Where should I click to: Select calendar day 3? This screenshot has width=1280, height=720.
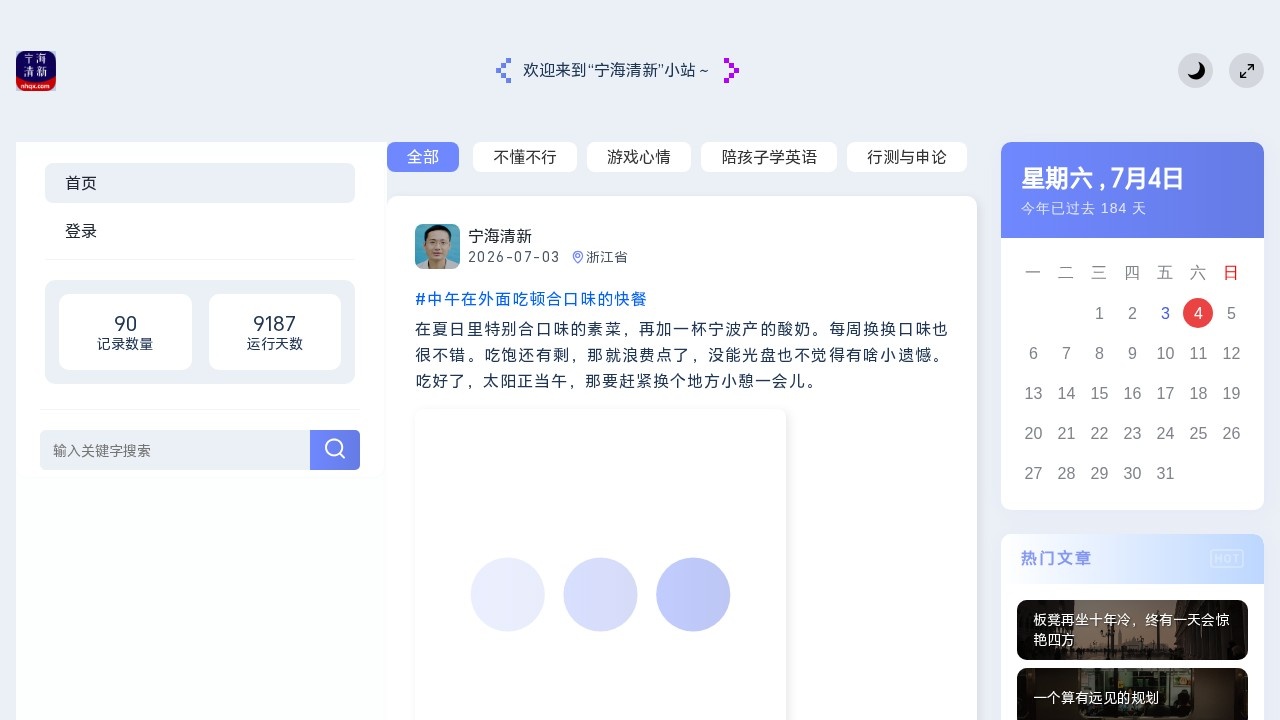tap(1165, 313)
